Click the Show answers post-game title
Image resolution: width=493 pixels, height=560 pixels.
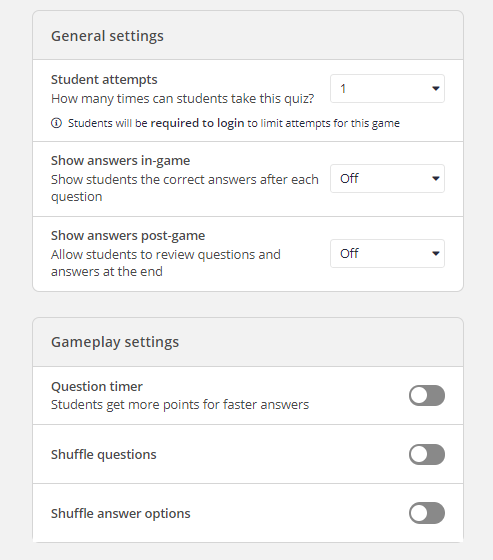pos(128,236)
